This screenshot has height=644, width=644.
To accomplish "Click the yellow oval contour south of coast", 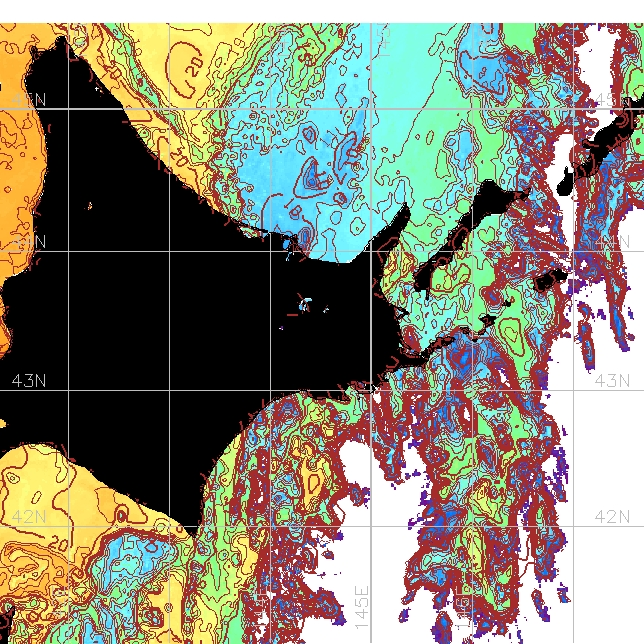I will coord(314,479).
